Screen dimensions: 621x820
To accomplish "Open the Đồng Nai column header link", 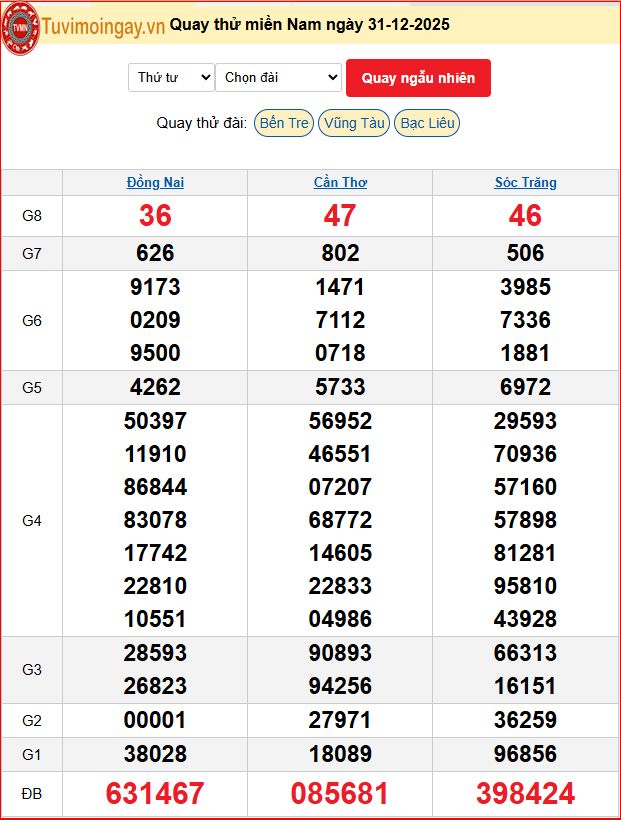I will tap(155, 183).
